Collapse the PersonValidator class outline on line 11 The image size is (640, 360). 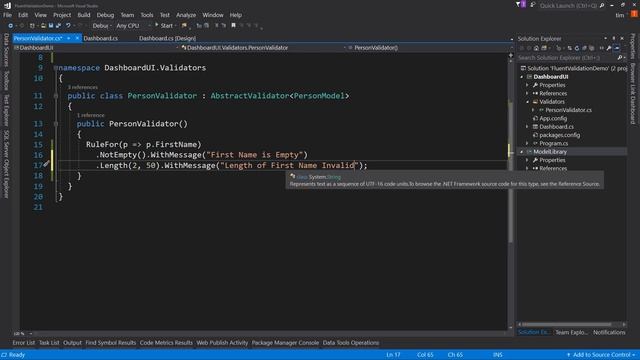tap(56, 96)
